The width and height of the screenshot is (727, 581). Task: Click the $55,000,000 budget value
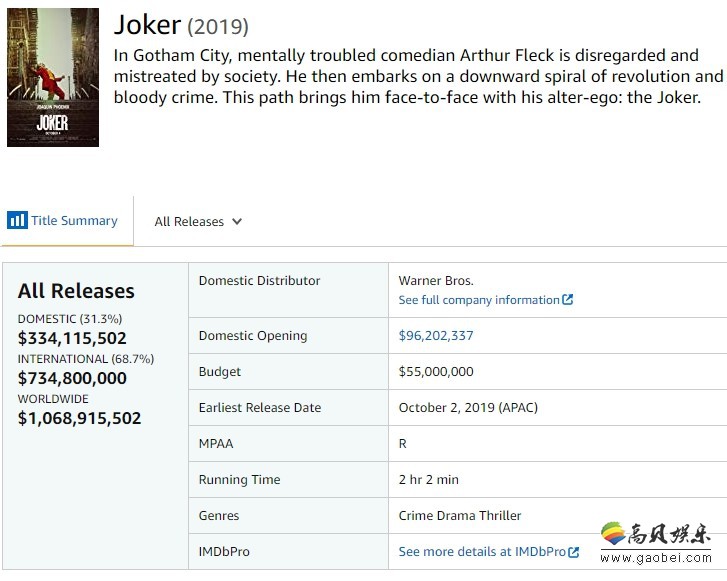pos(436,371)
